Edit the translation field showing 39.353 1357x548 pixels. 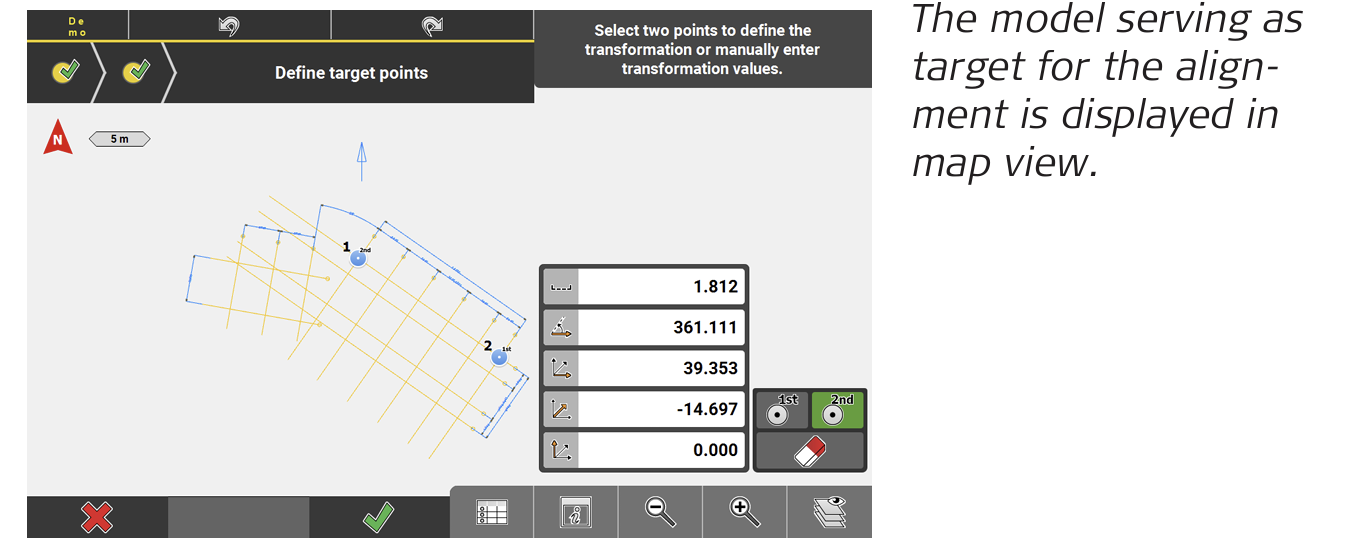click(661, 368)
